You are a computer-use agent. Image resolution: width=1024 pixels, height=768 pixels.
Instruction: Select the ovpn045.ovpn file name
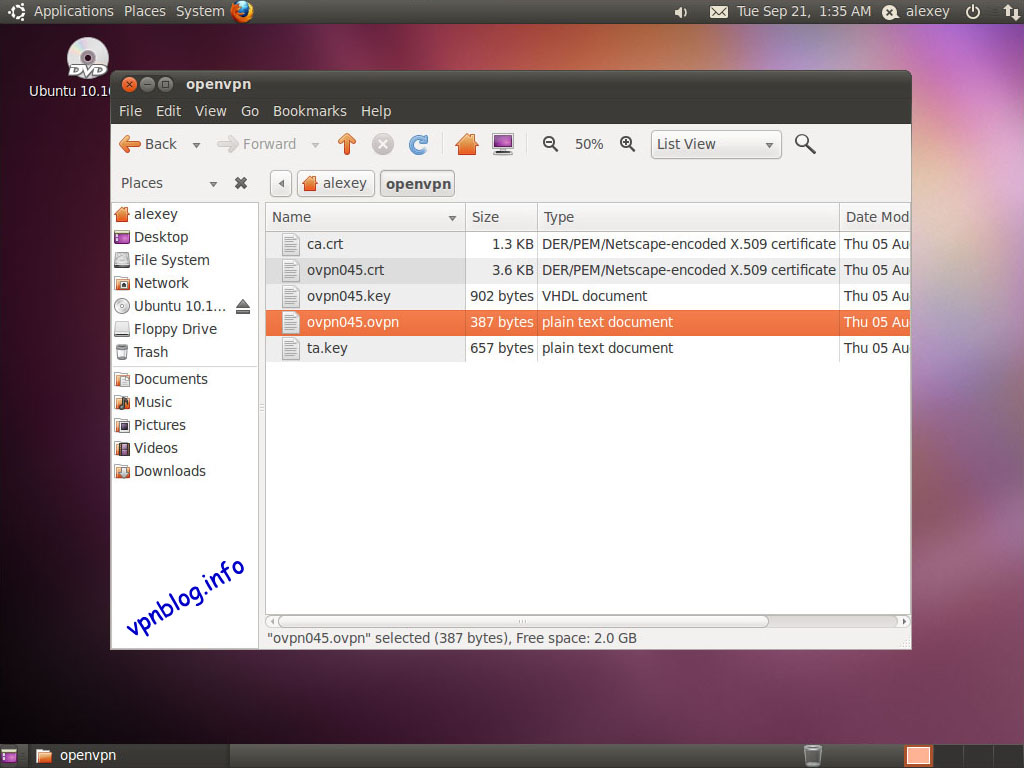point(353,323)
